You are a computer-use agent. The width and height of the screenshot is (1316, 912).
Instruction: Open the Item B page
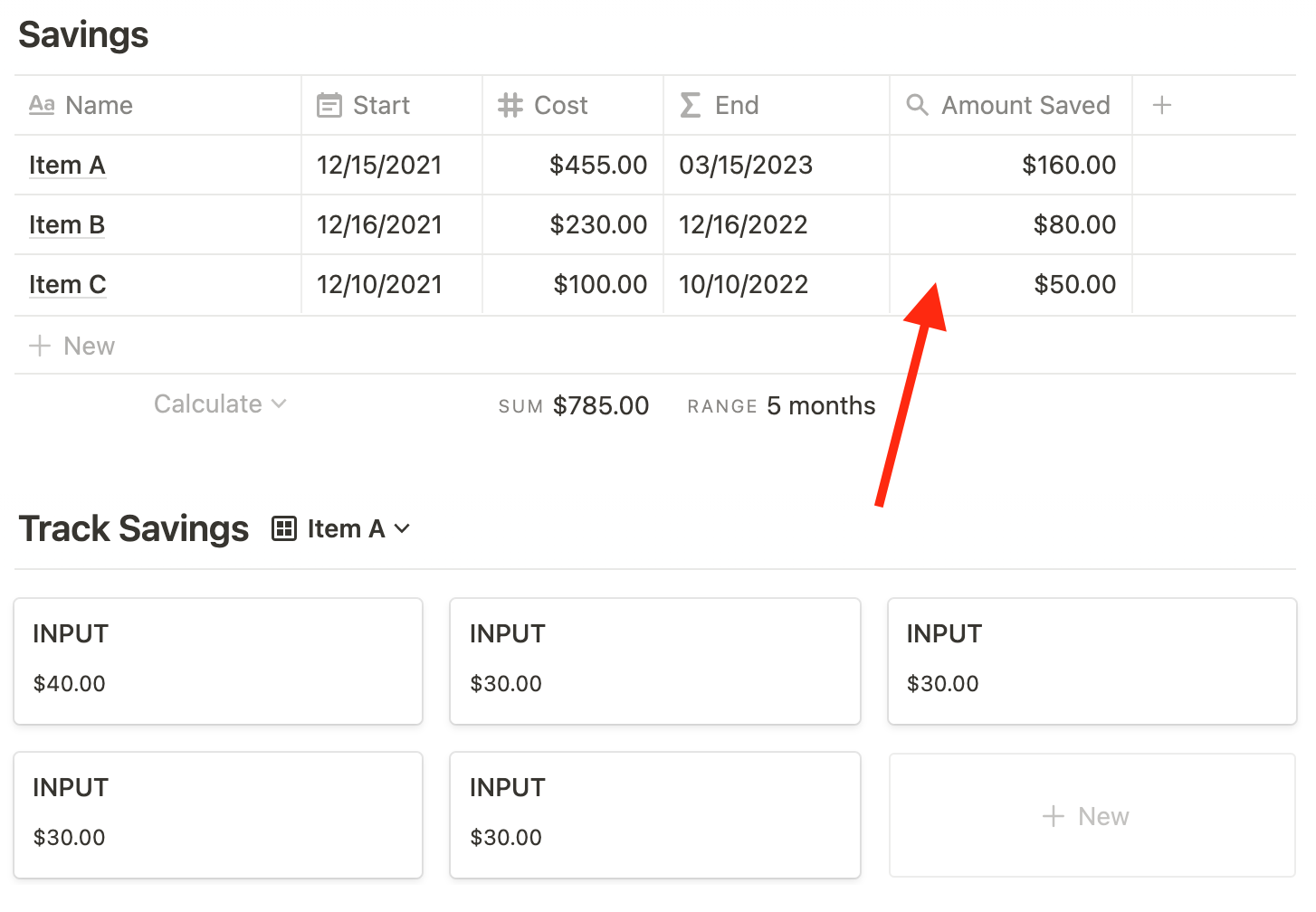pos(67,224)
